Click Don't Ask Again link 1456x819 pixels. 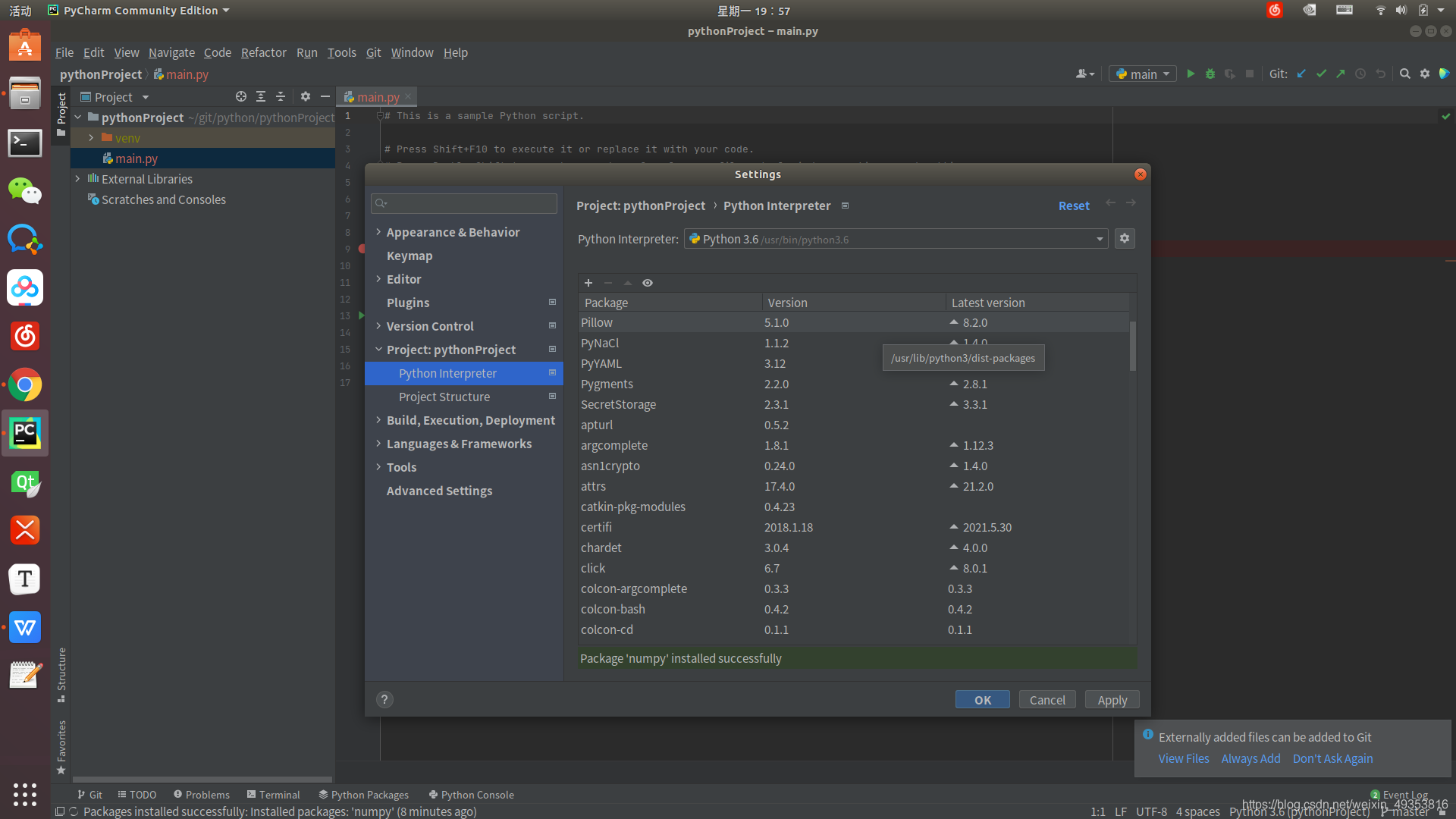1332,758
